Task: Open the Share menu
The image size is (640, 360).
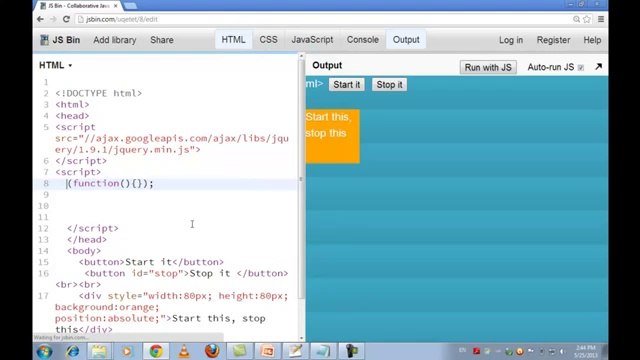Action: [x=162, y=40]
